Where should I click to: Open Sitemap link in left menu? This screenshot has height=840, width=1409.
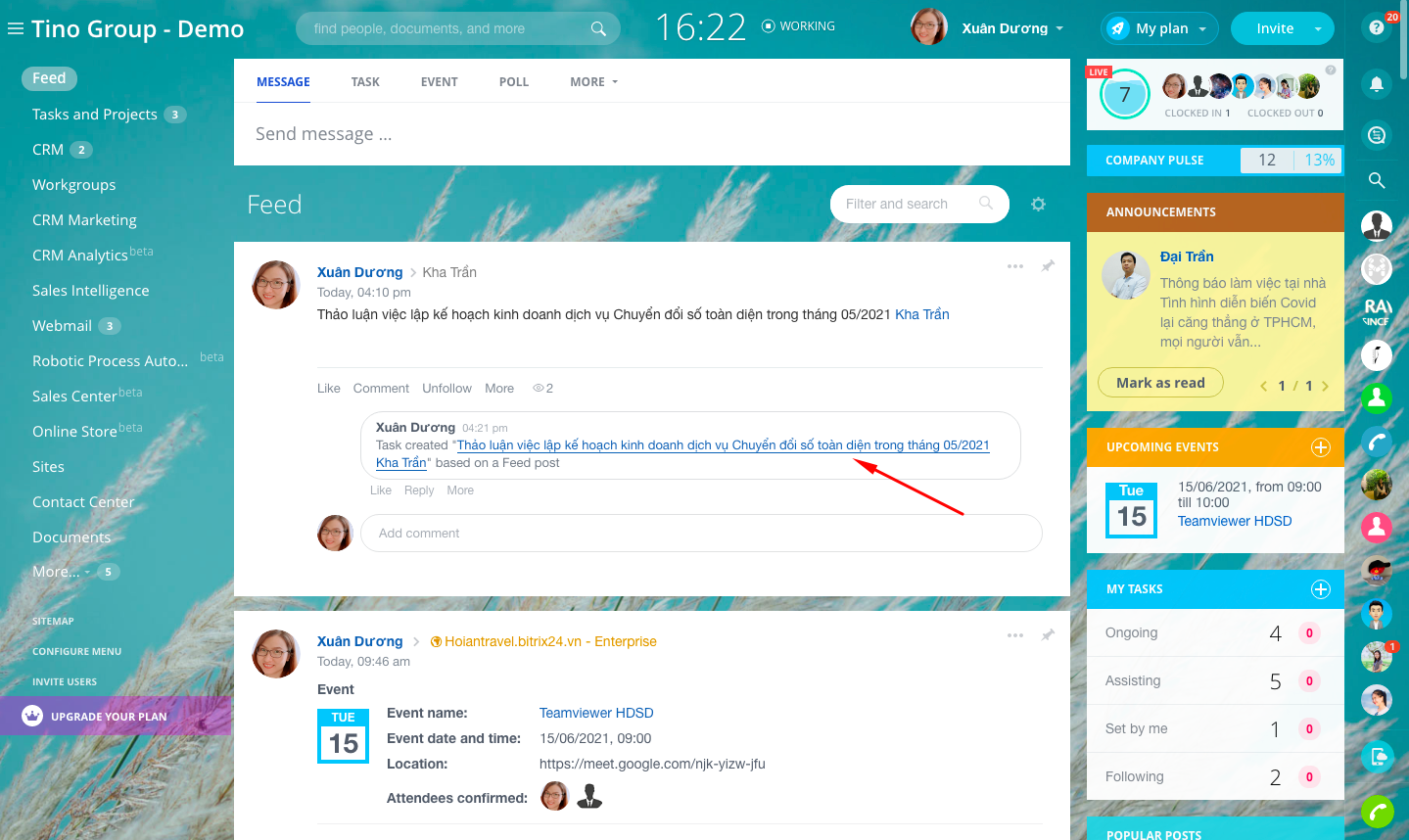(53, 622)
